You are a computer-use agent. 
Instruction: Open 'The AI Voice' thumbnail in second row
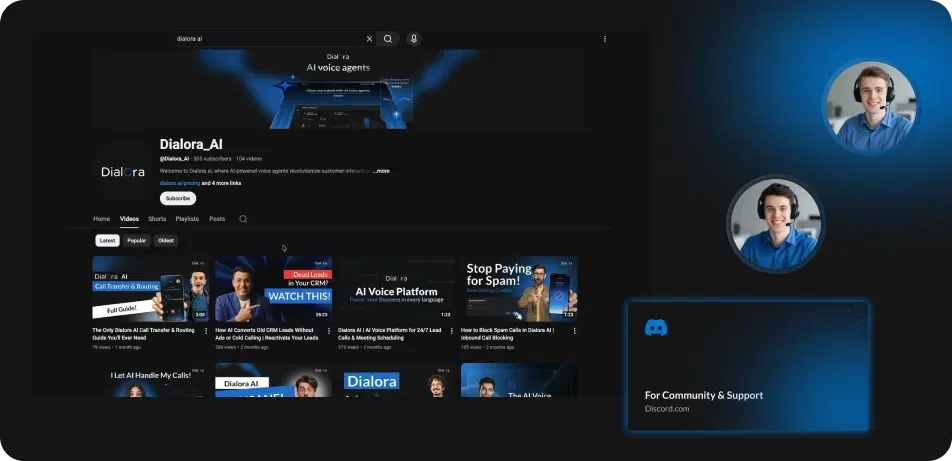519,380
